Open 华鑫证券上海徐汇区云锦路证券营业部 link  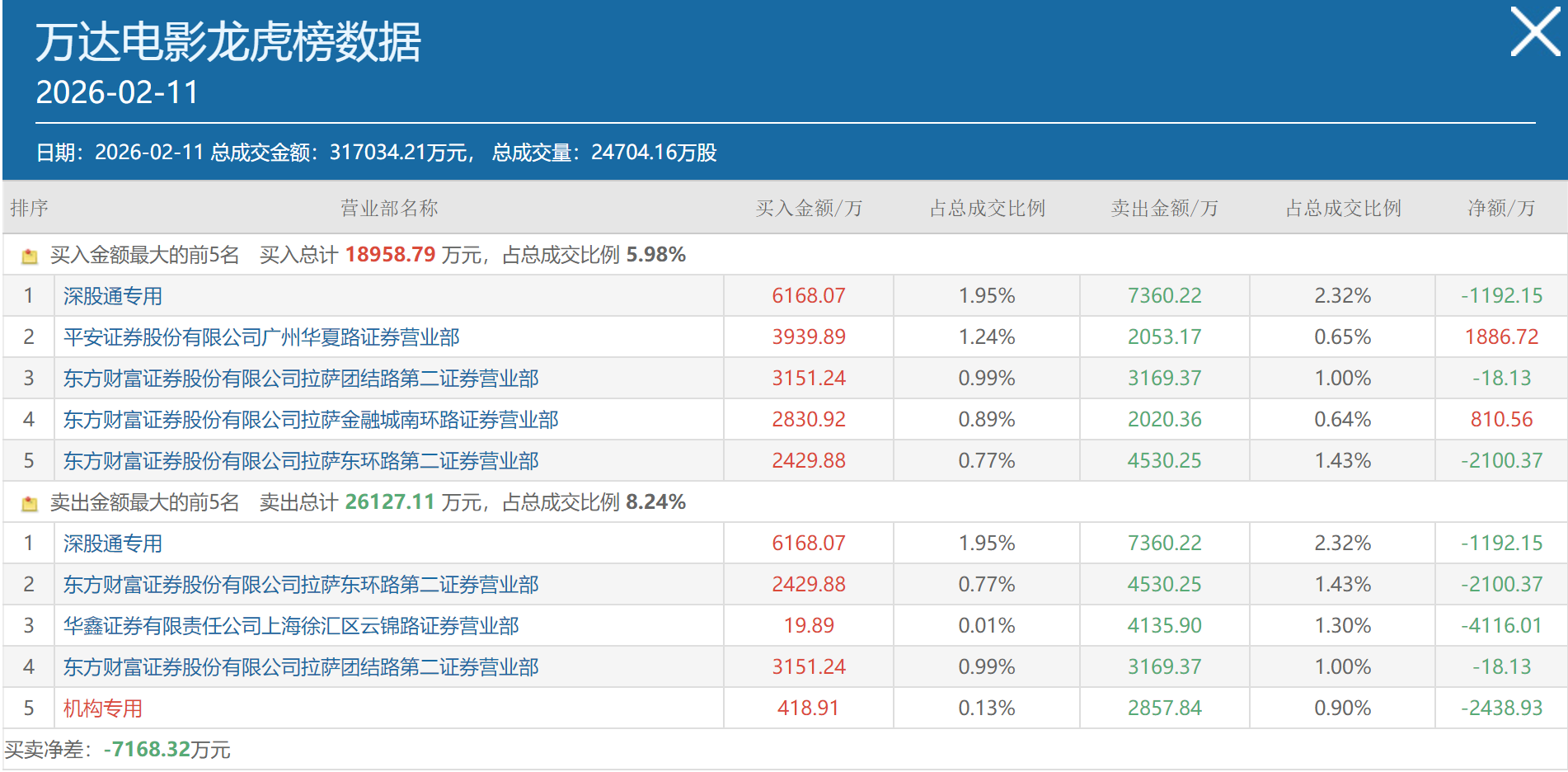coord(291,626)
